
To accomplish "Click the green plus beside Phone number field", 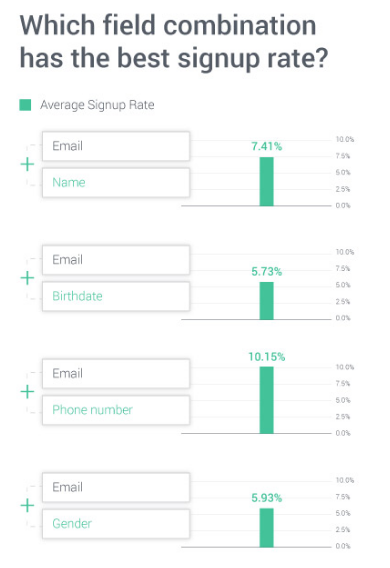I will coord(27,392).
